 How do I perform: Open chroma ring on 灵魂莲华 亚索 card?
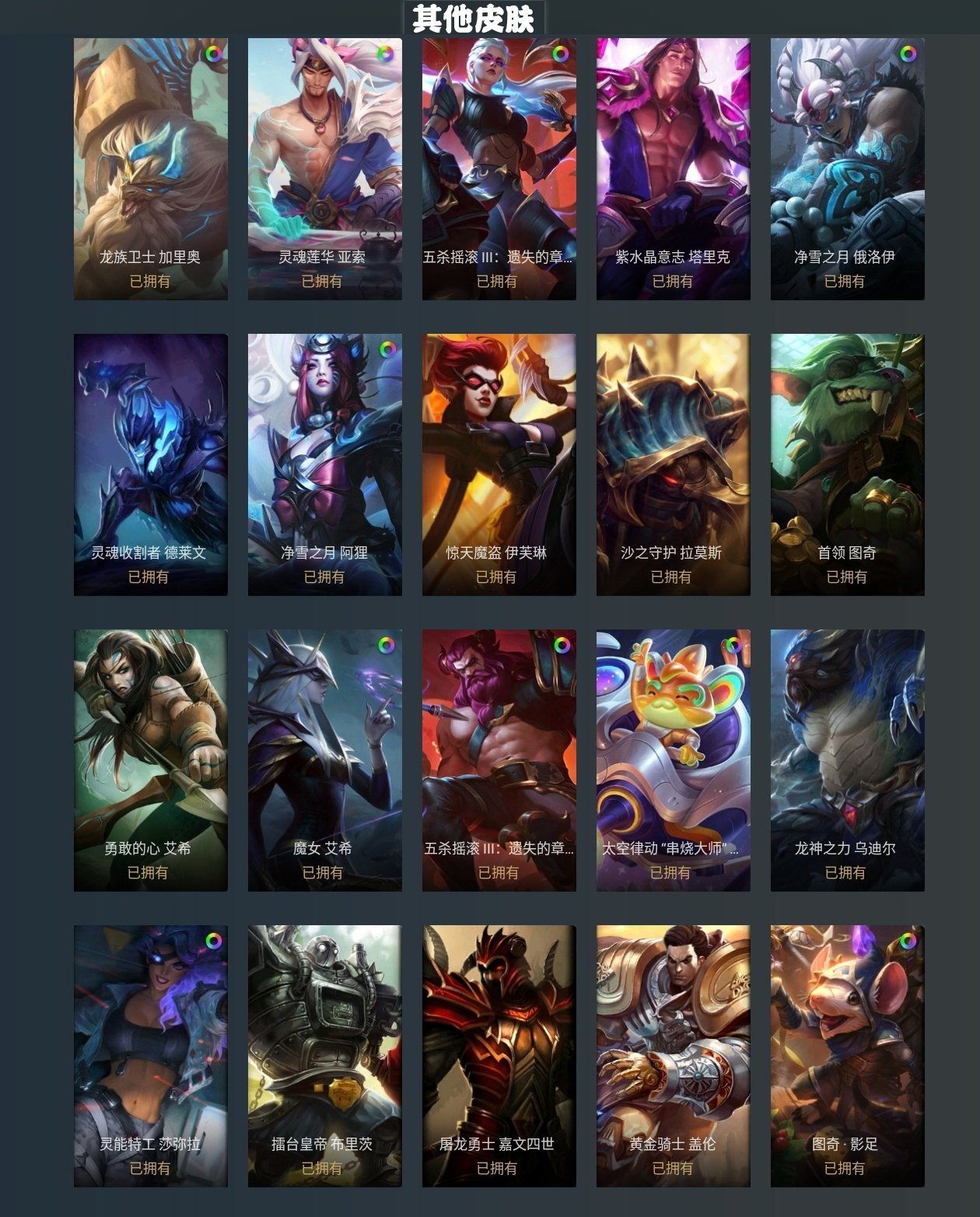pyautogui.click(x=387, y=54)
